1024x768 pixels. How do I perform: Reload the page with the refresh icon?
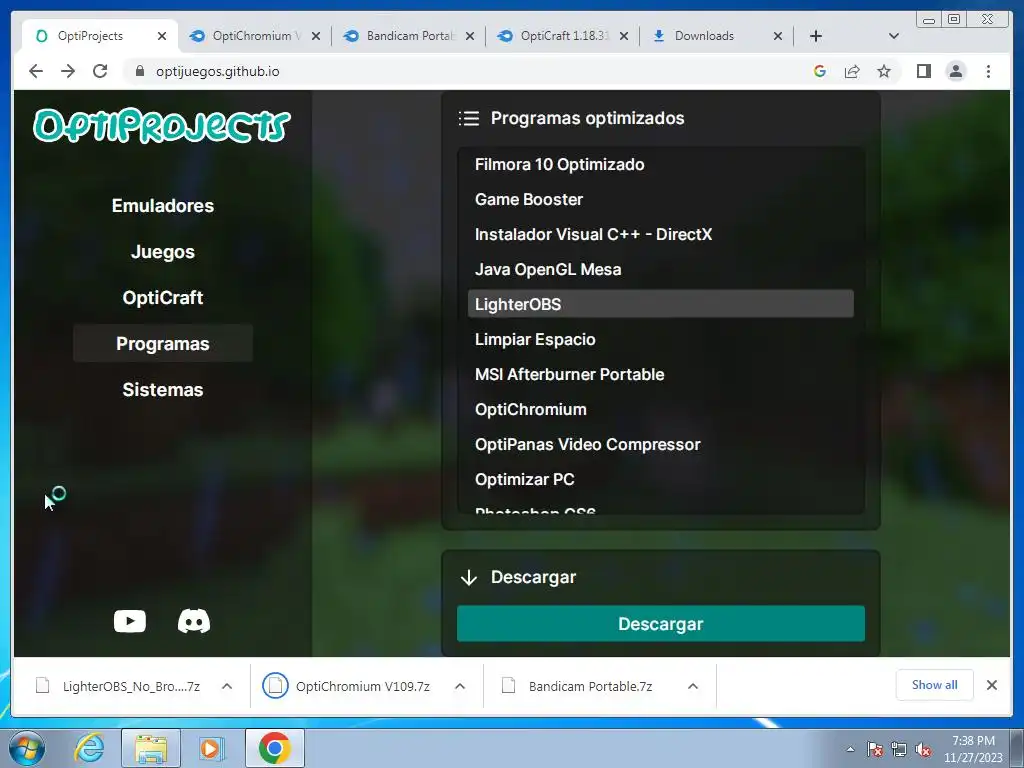coord(100,71)
